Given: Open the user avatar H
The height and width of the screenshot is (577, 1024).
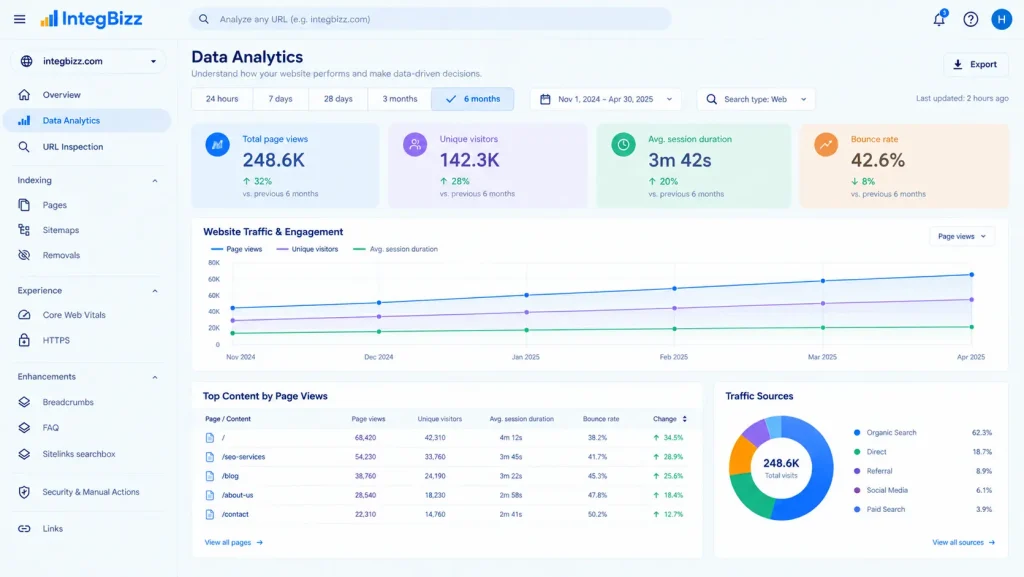Looking at the screenshot, I should 1001,19.
